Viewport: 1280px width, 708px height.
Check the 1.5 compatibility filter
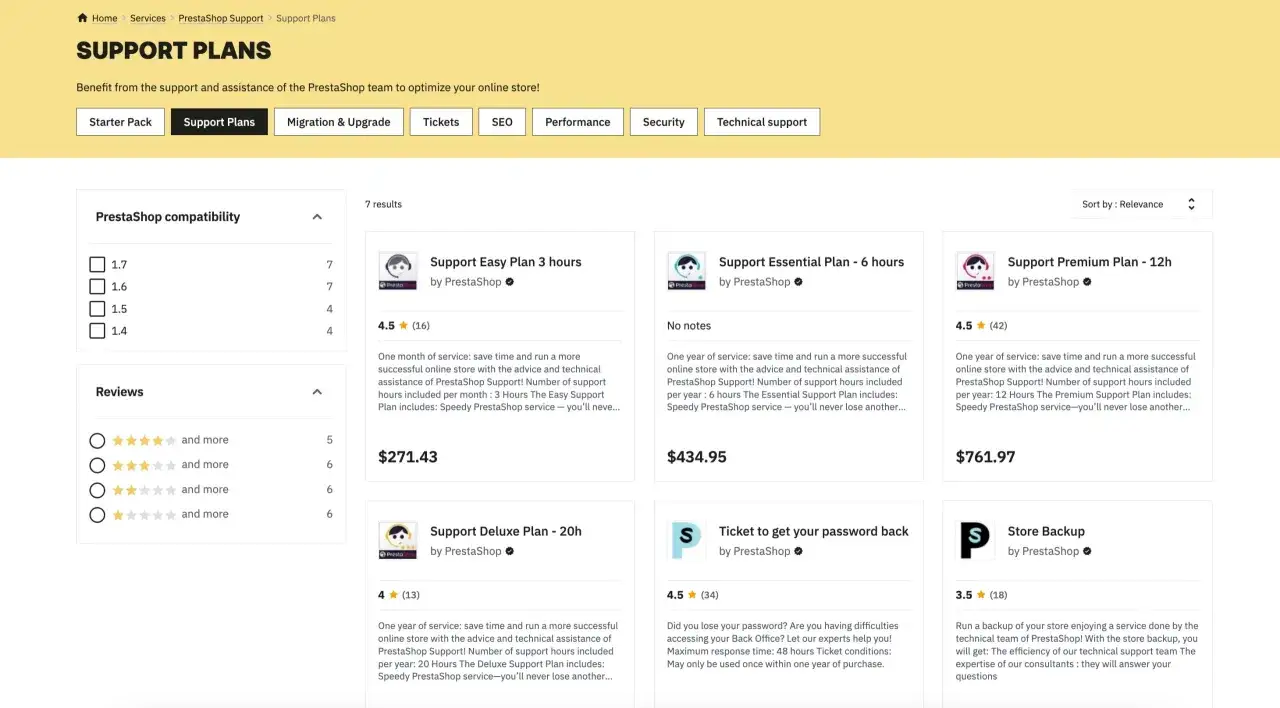(97, 309)
